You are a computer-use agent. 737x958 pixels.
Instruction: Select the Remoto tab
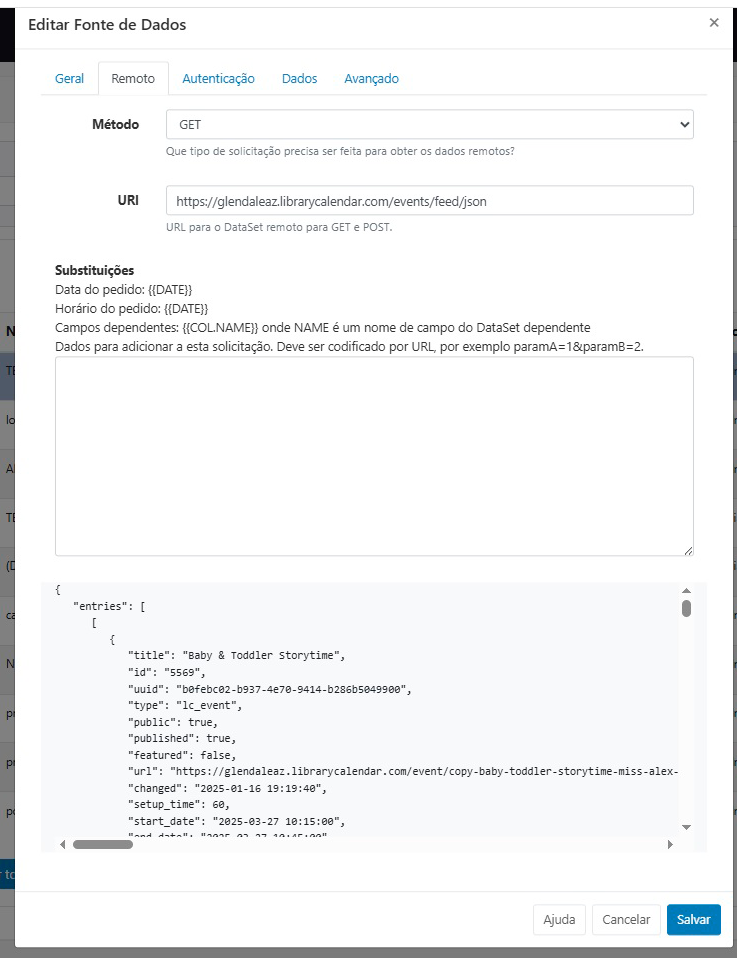click(x=133, y=79)
